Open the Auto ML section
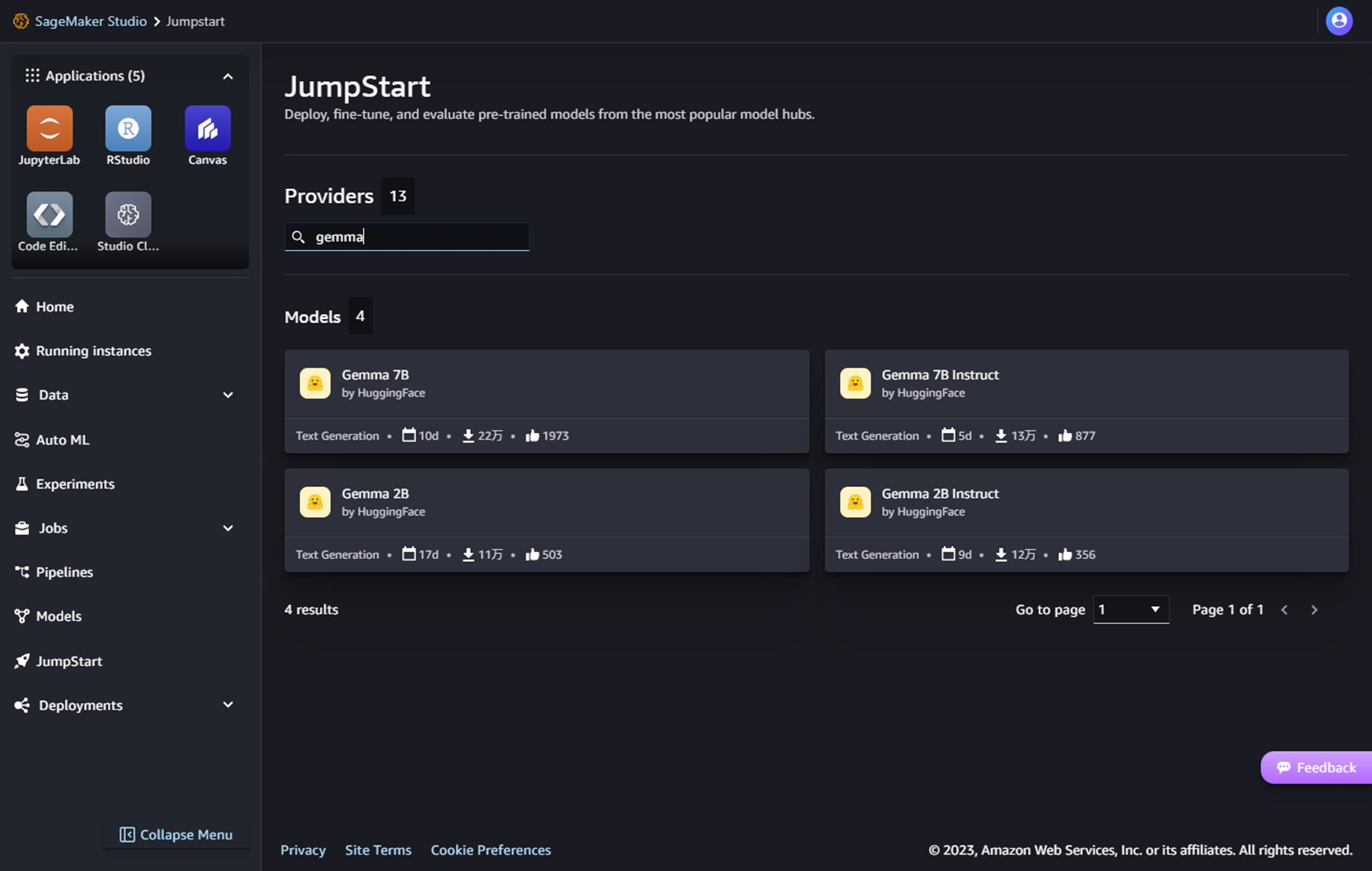Image resolution: width=1372 pixels, height=871 pixels. (x=62, y=439)
